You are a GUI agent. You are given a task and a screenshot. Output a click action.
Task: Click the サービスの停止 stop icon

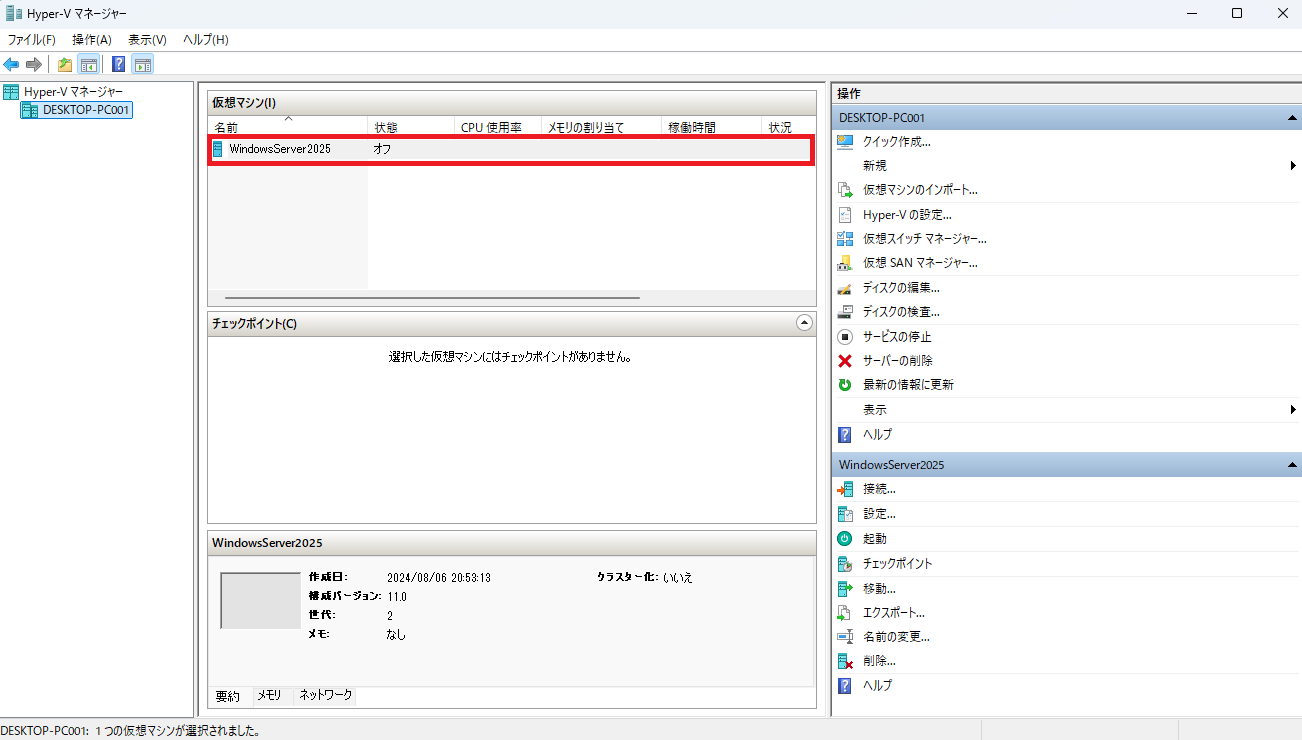845,337
